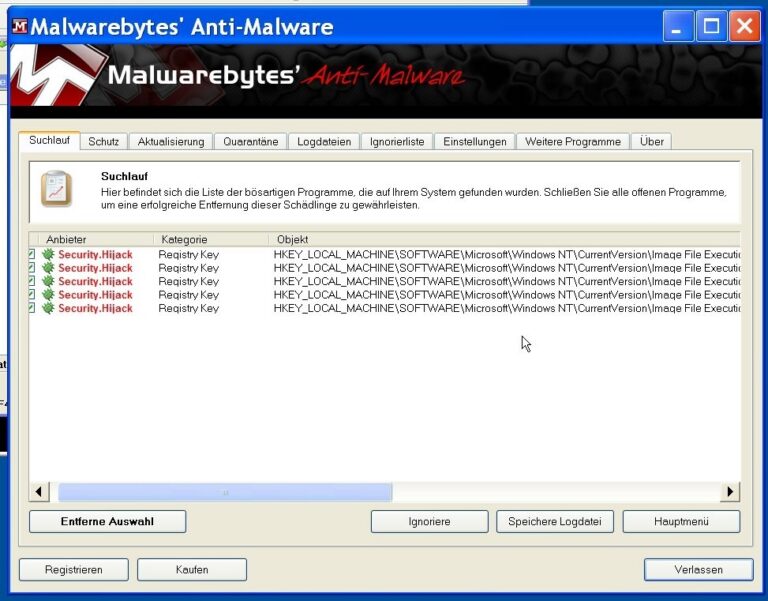Select 'Registry Key' cell in the first row

[189, 255]
